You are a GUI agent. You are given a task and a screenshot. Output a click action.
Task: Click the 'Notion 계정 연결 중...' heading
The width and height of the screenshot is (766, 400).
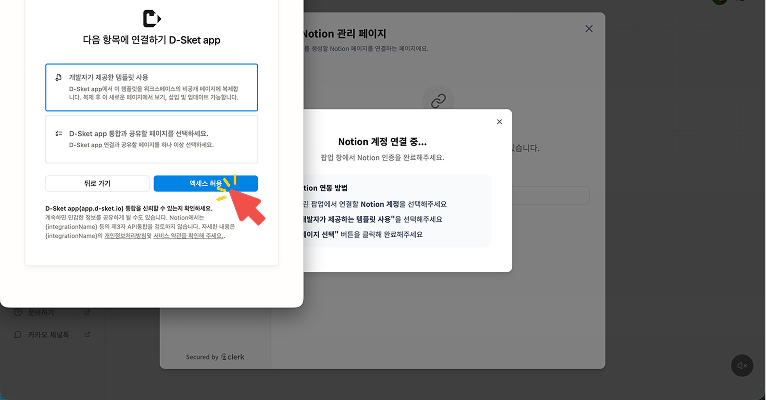pyautogui.click(x=383, y=142)
